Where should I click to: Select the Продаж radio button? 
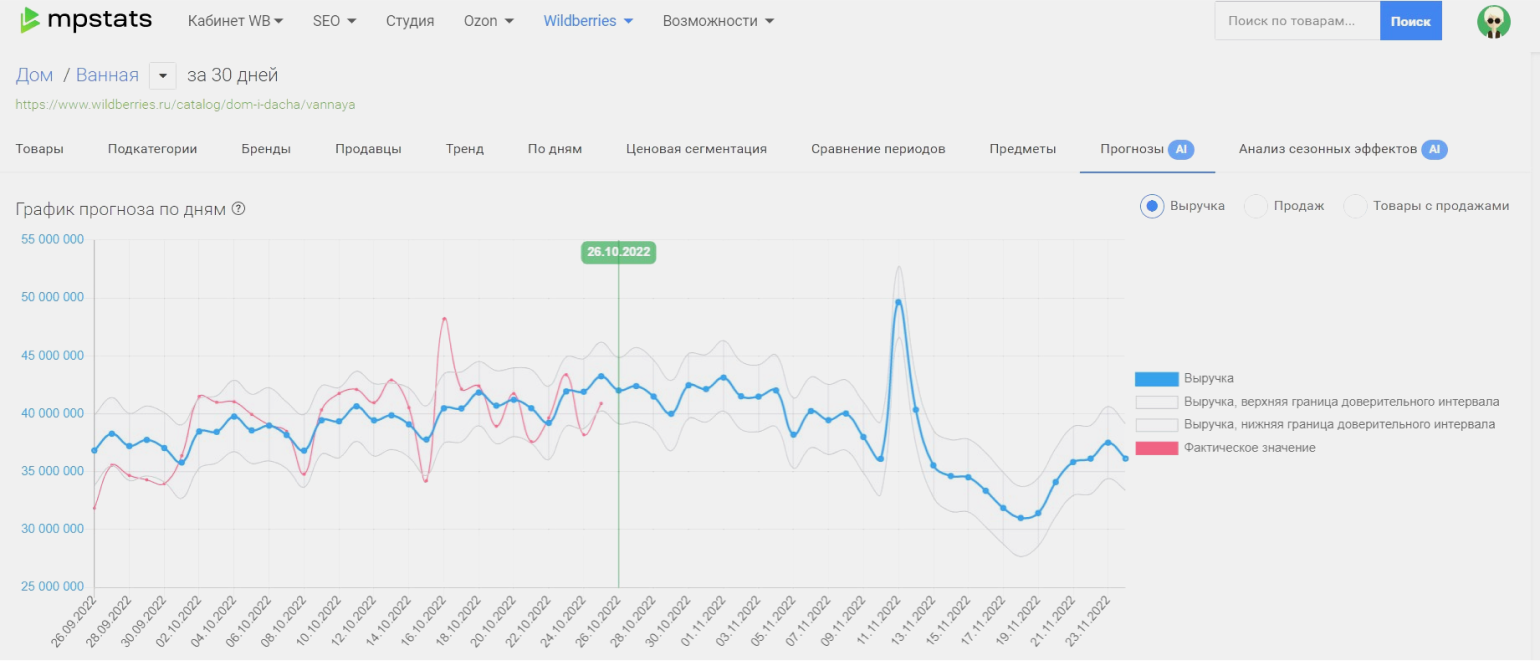pyautogui.click(x=1256, y=206)
